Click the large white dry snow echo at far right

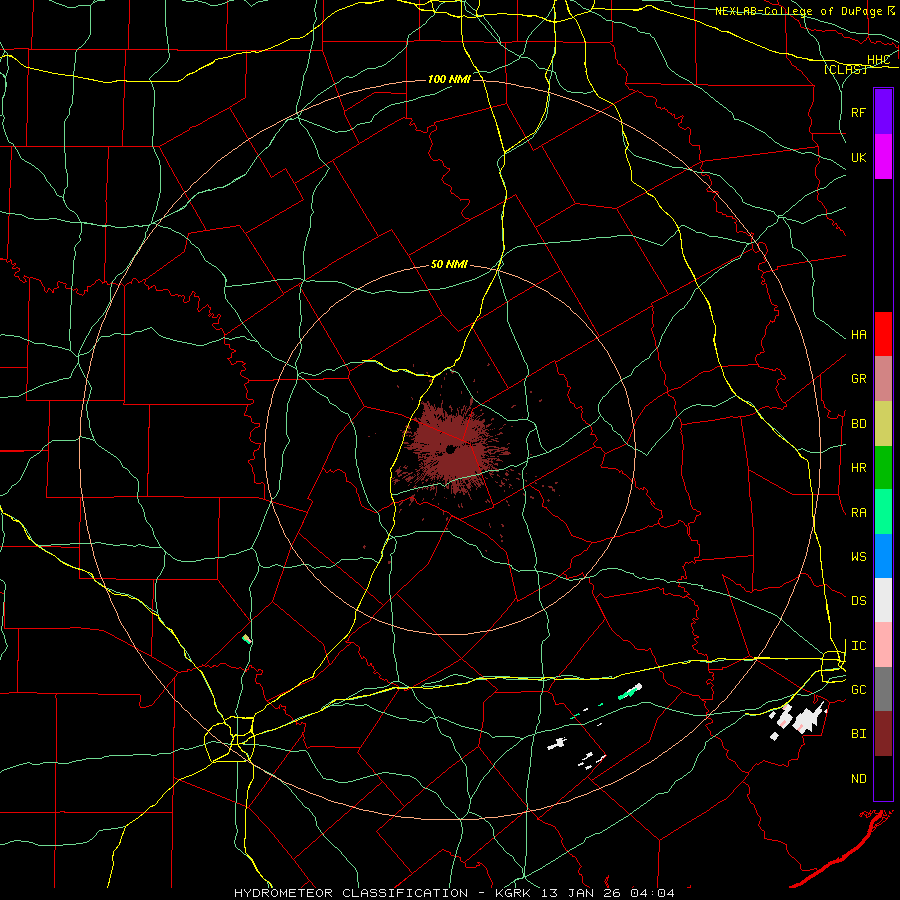click(x=808, y=718)
